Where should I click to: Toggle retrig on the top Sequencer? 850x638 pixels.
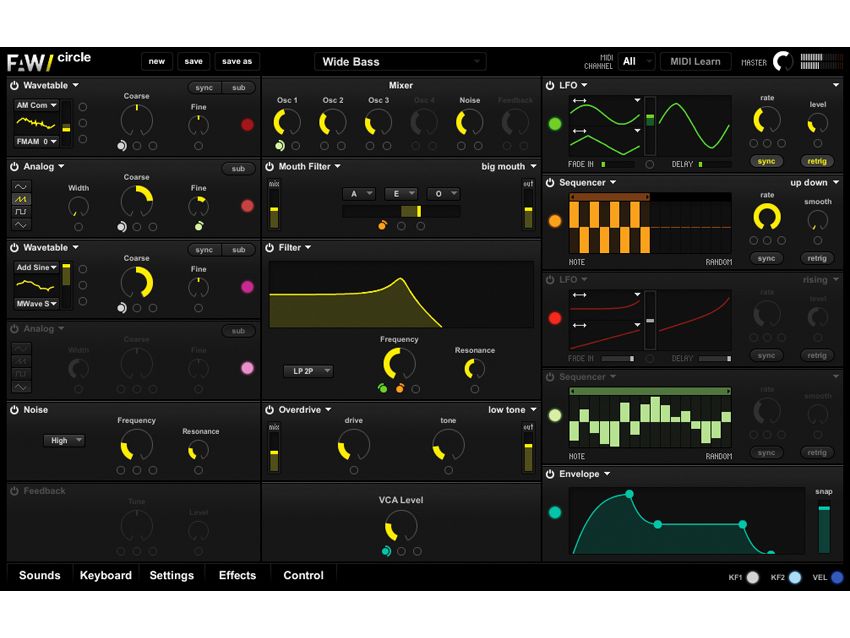pos(817,258)
